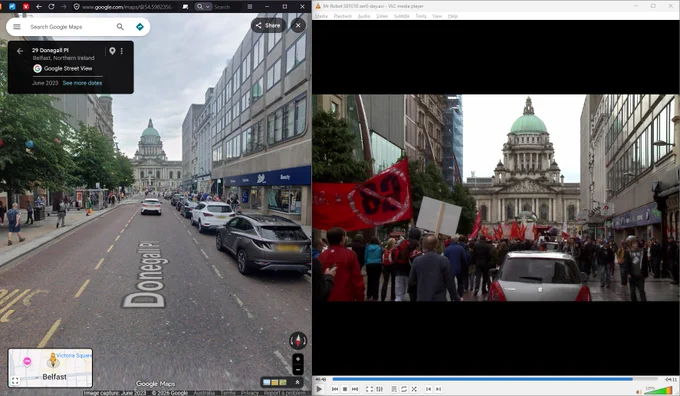680x396 pixels.
Task: Zoom in on the Street View
Action: pyautogui.click(x=298, y=359)
